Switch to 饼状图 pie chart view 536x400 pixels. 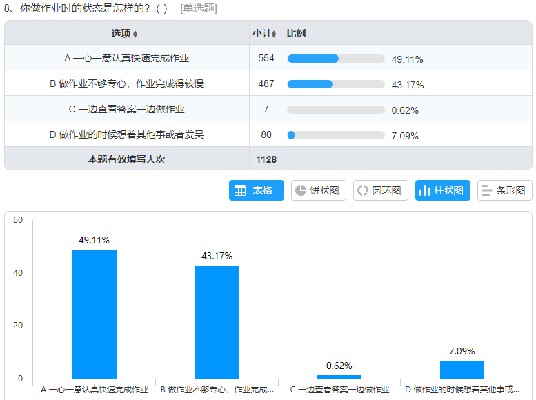click(318, 190)
